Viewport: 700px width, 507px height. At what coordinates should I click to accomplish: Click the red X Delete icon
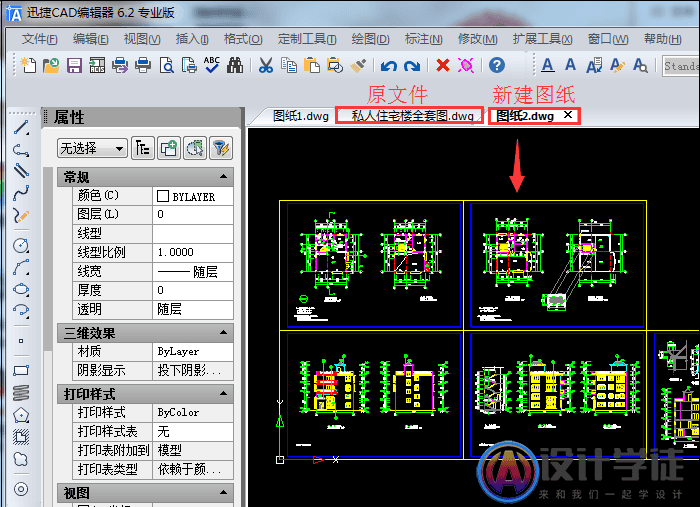pyautogui.click(x=442, y=65)
